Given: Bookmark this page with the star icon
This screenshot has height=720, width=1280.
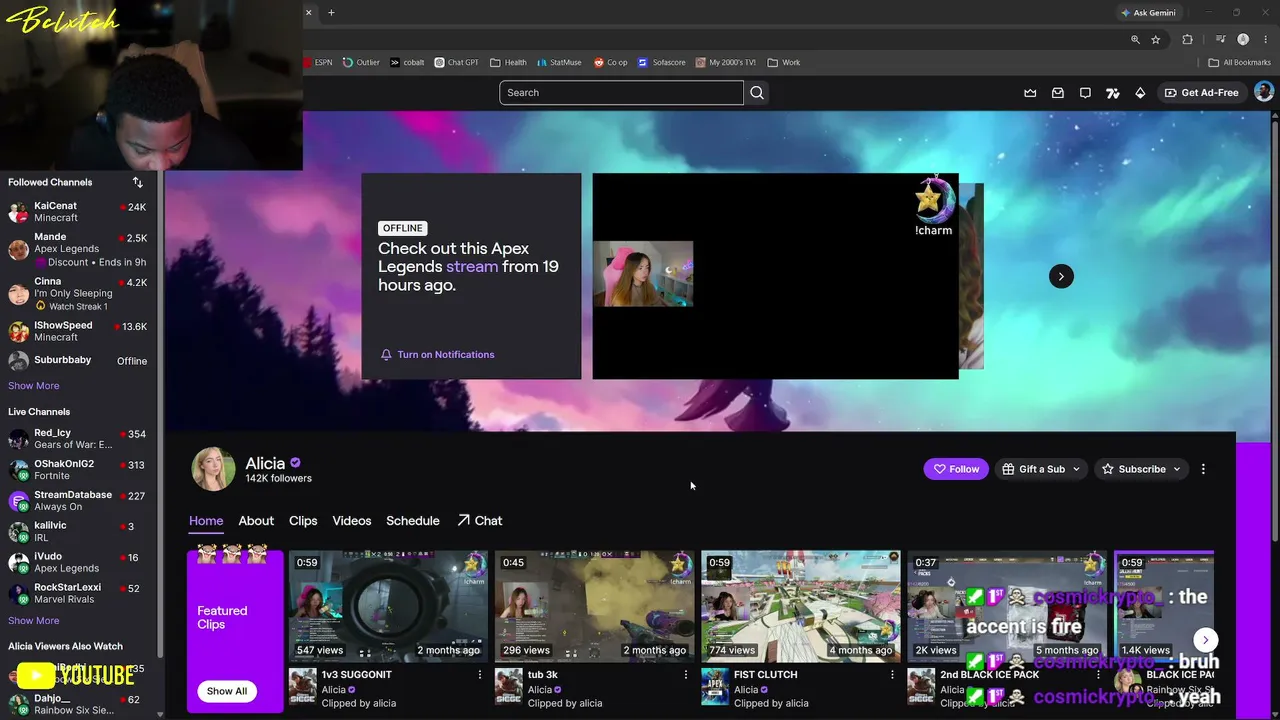Looking at the screenshot, I should click(1156, 40).
